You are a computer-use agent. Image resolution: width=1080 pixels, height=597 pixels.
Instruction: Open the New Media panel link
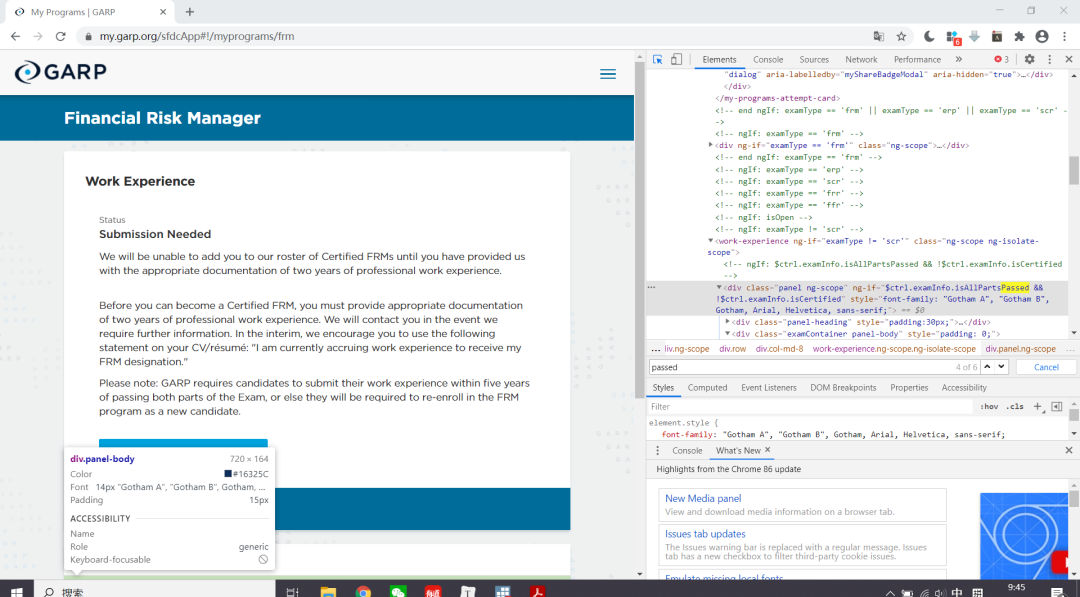(x=703, y=499)
